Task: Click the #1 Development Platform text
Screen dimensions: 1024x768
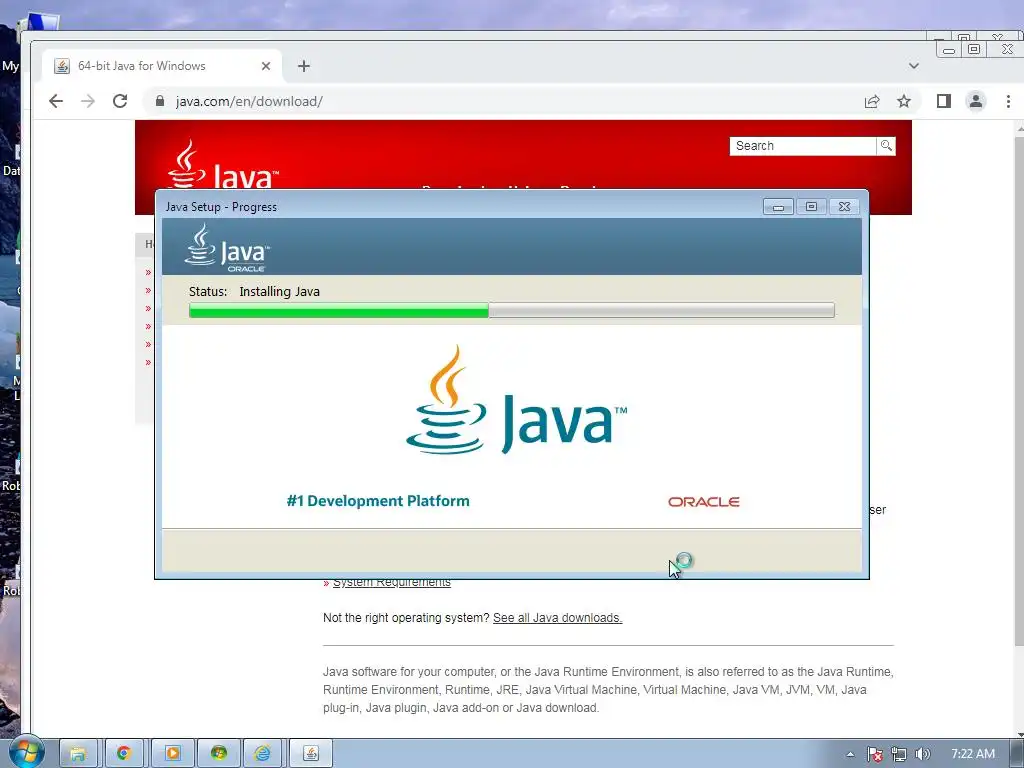Action: tap(378, 501)
